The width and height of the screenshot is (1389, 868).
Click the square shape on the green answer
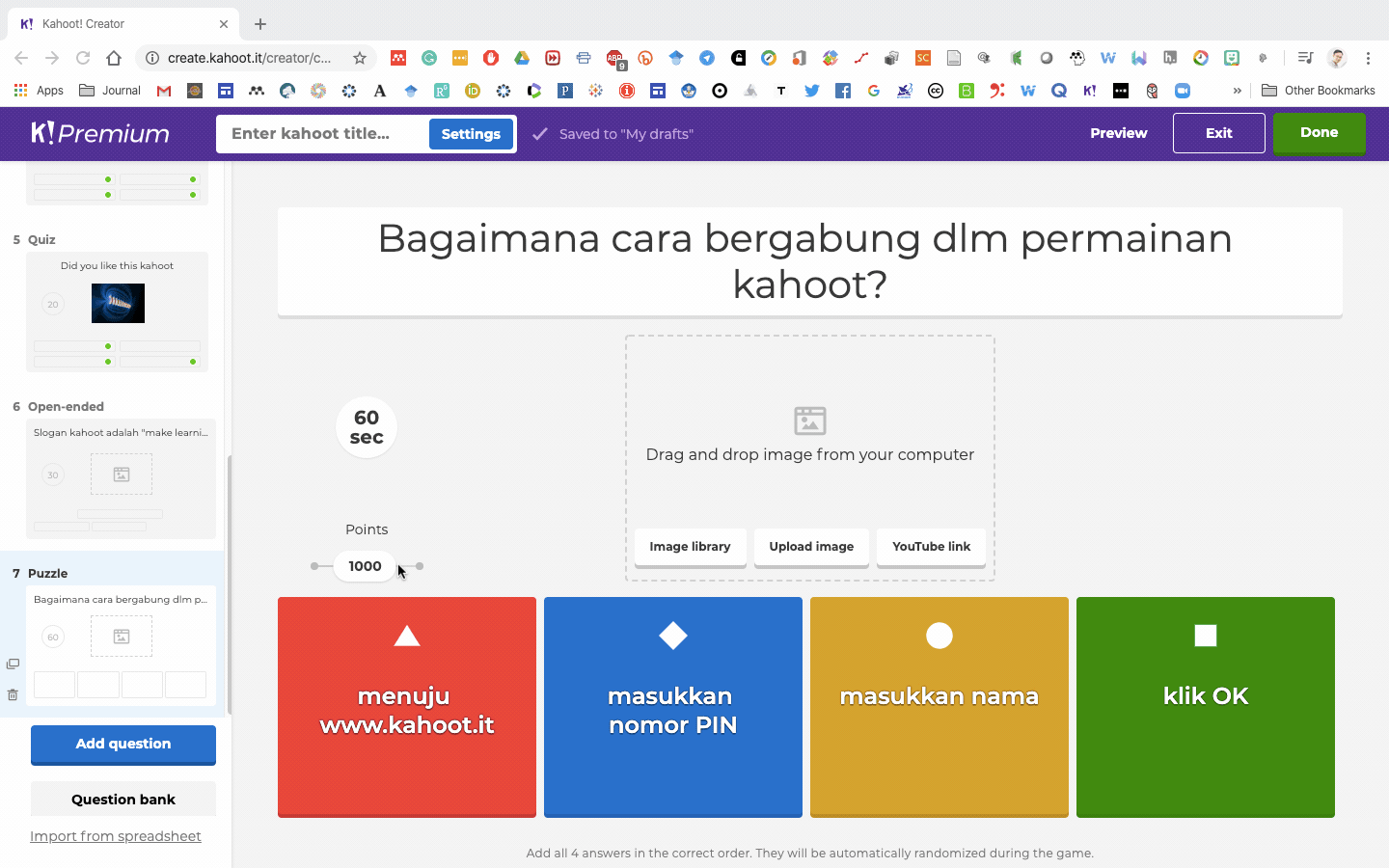pyautogui.click(x=1206, y=636)
